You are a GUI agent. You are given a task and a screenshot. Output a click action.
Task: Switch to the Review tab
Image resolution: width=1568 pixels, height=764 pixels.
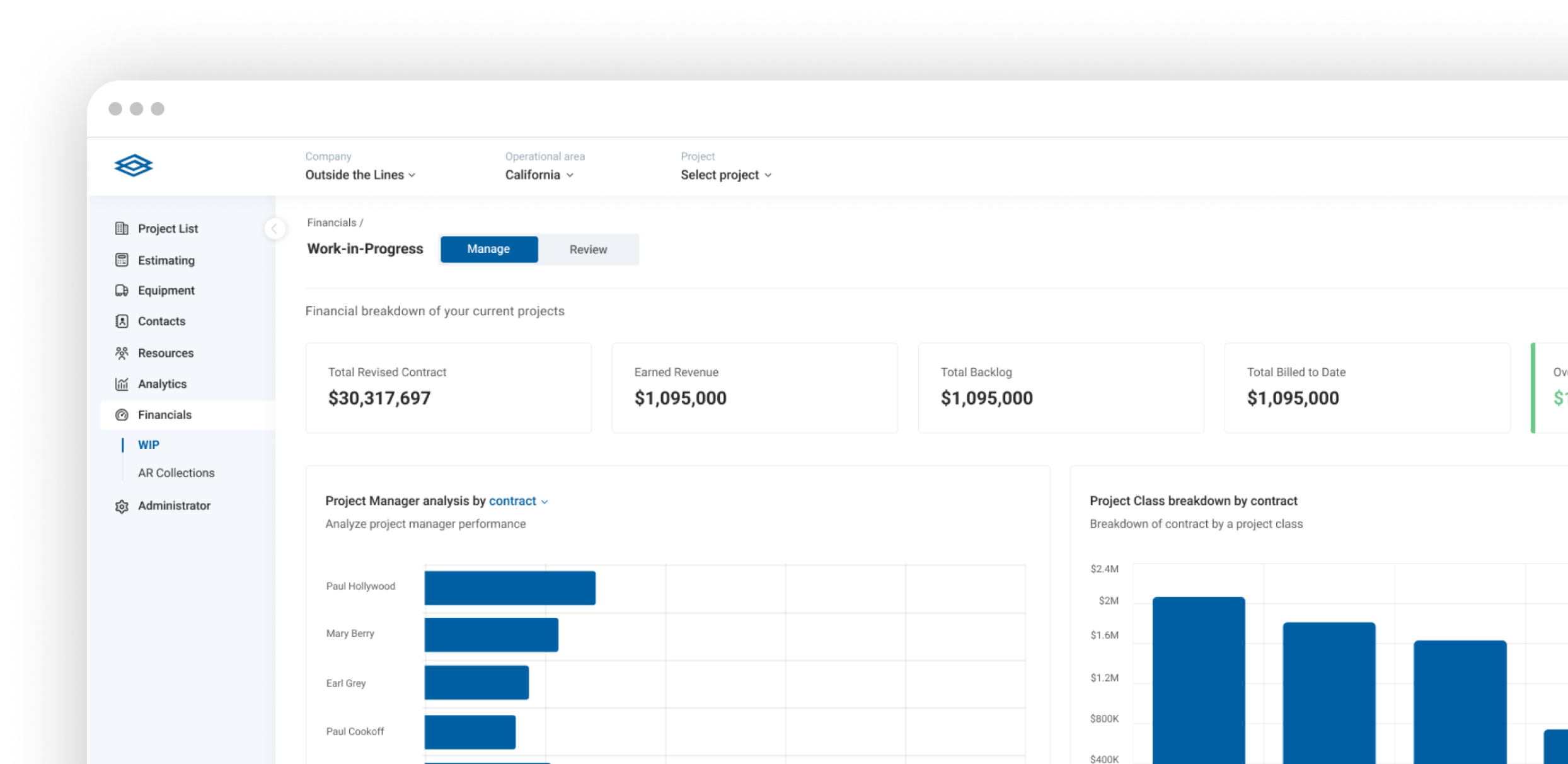[588, 250]
